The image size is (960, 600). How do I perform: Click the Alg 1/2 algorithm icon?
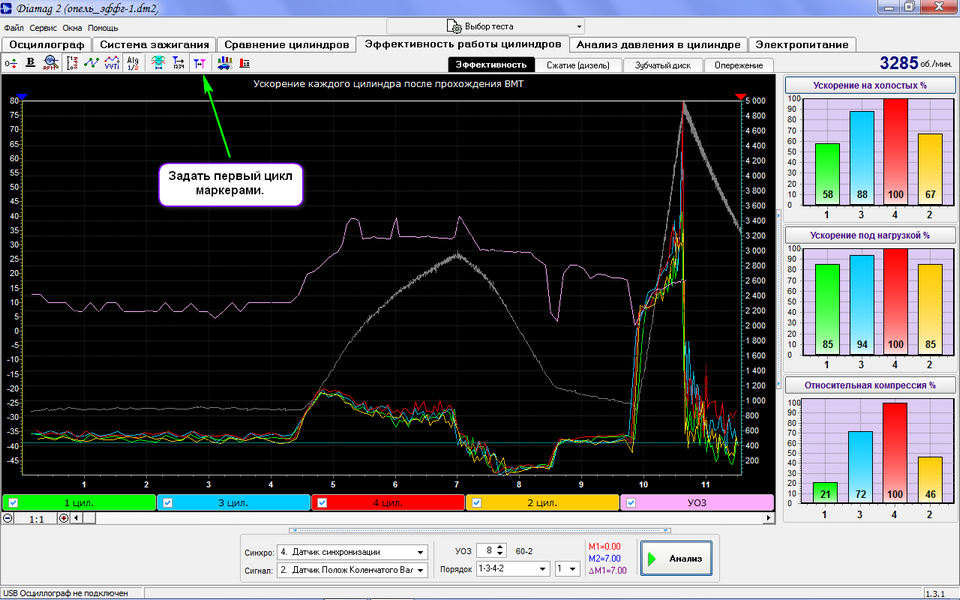tap(133, 62)
